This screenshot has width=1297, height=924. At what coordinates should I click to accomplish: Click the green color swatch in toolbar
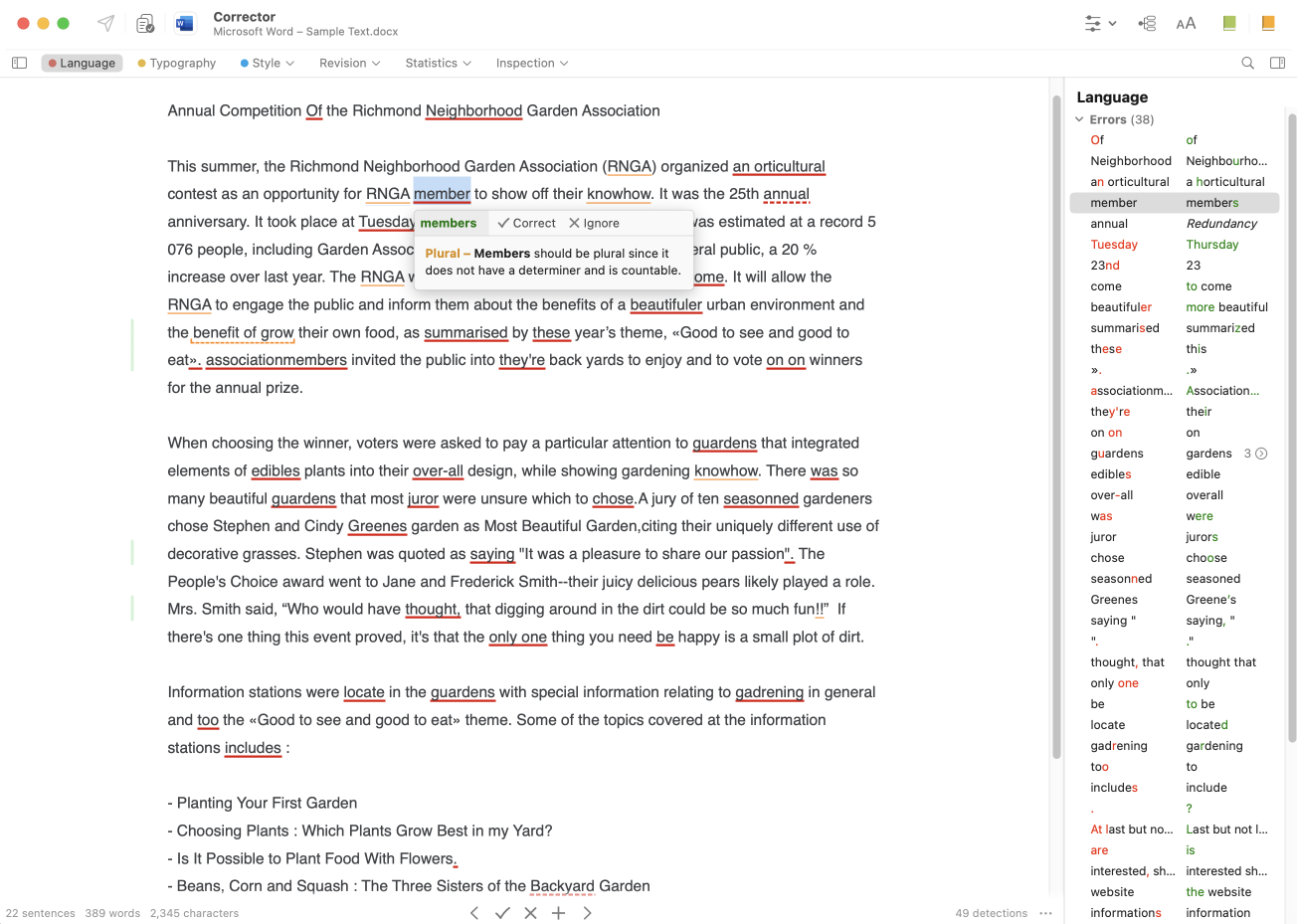(1229, 23)
